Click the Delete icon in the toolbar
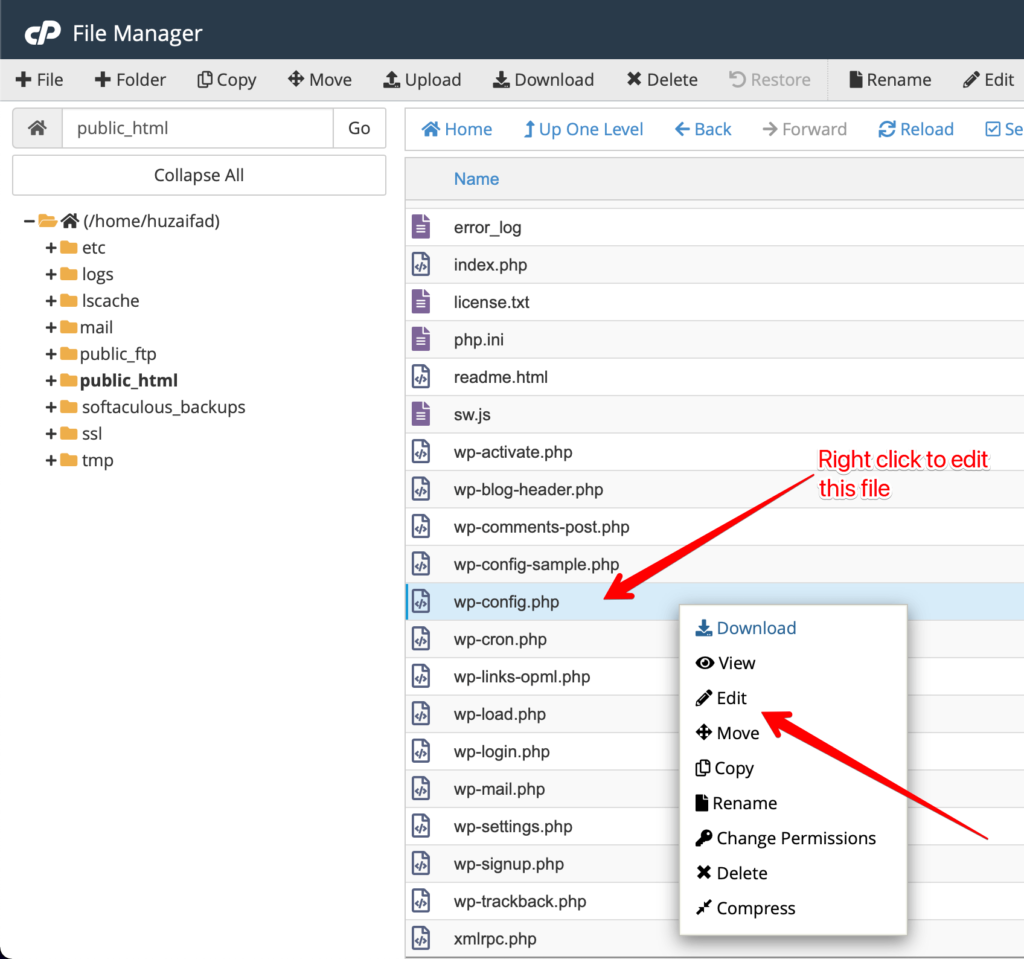 (x=661, y=79)
